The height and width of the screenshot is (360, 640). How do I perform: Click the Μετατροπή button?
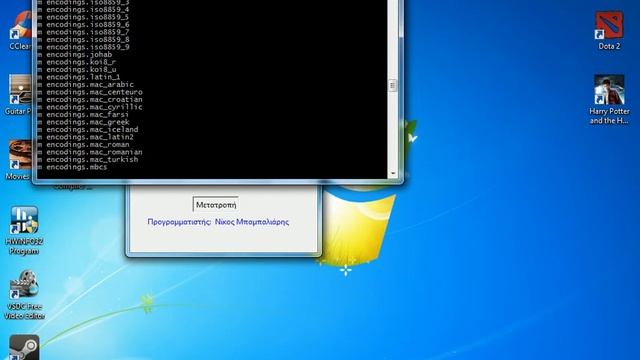pyautogui.click(x=216, y=205)
